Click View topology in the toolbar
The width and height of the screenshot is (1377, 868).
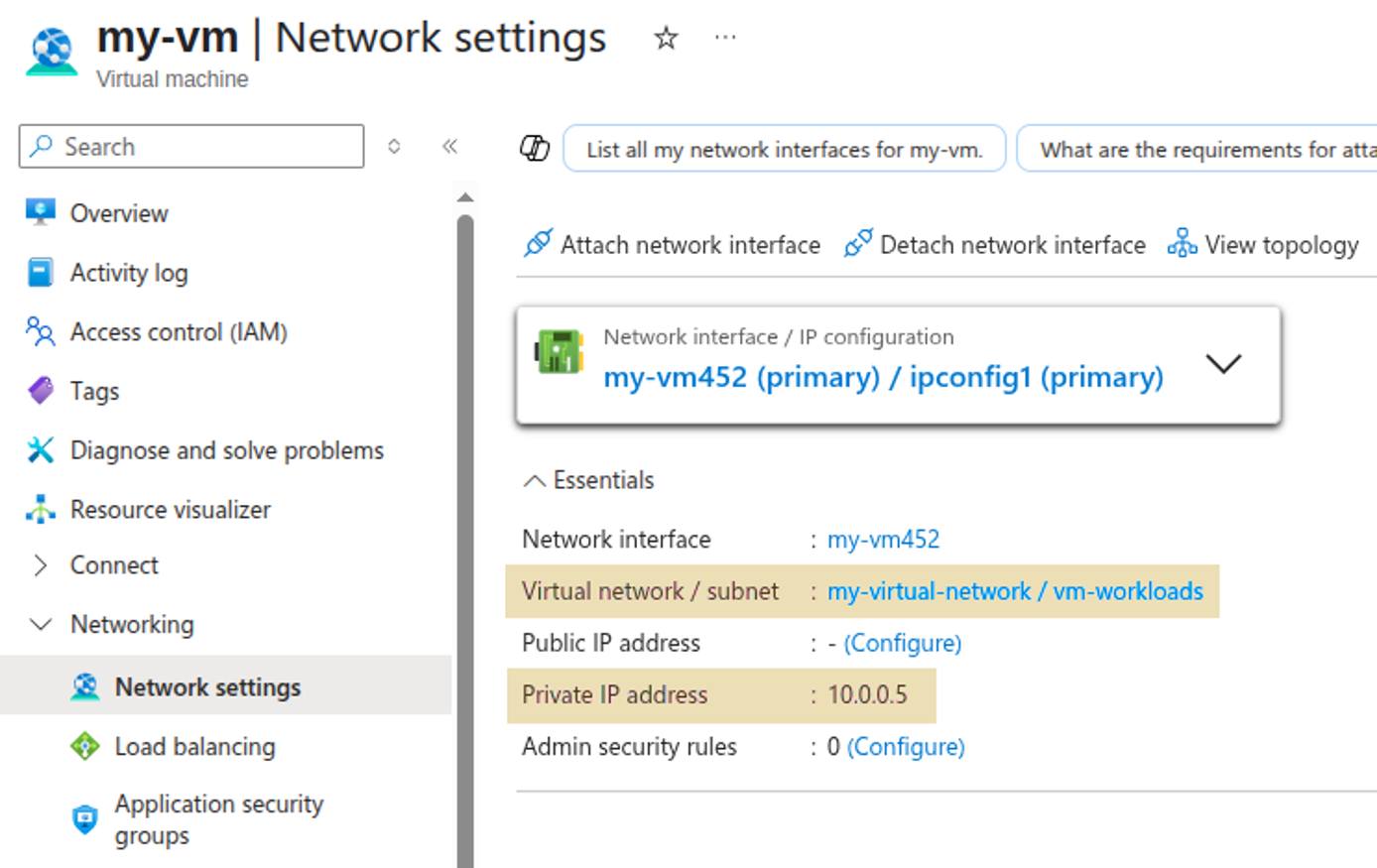1265,245
